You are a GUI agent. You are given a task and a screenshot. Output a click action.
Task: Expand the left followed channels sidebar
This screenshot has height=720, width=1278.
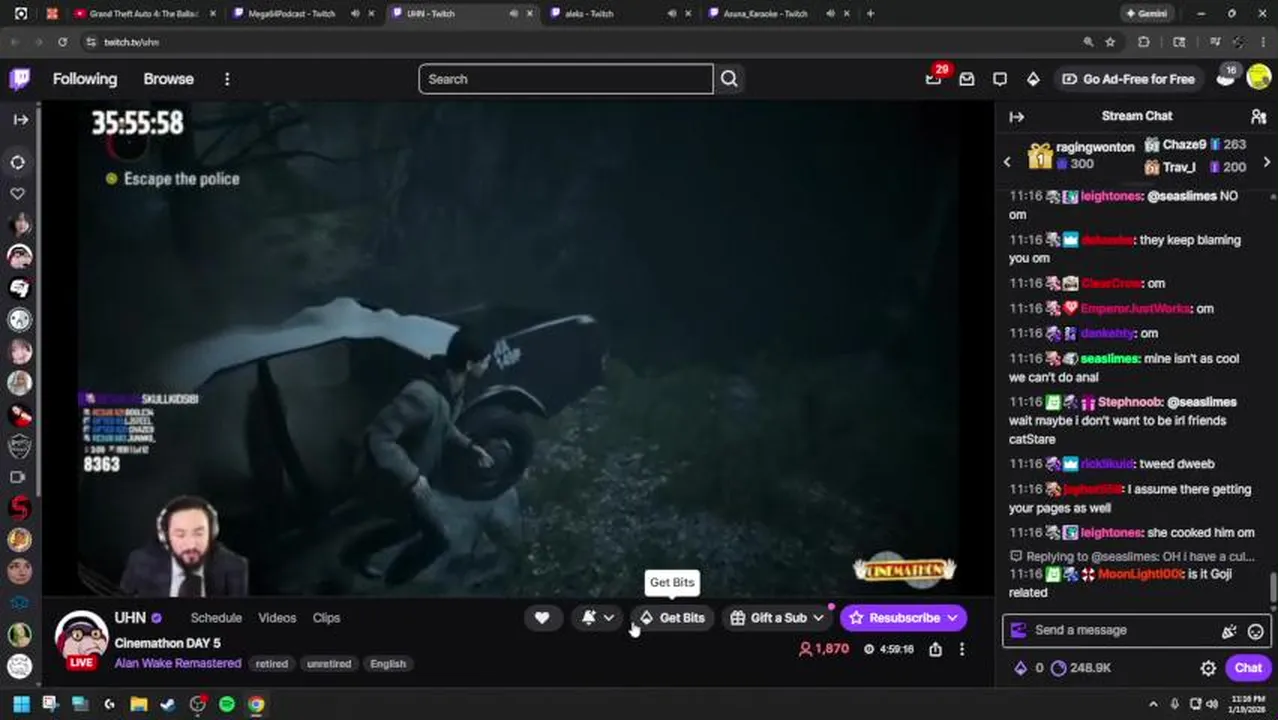point(20,119)
